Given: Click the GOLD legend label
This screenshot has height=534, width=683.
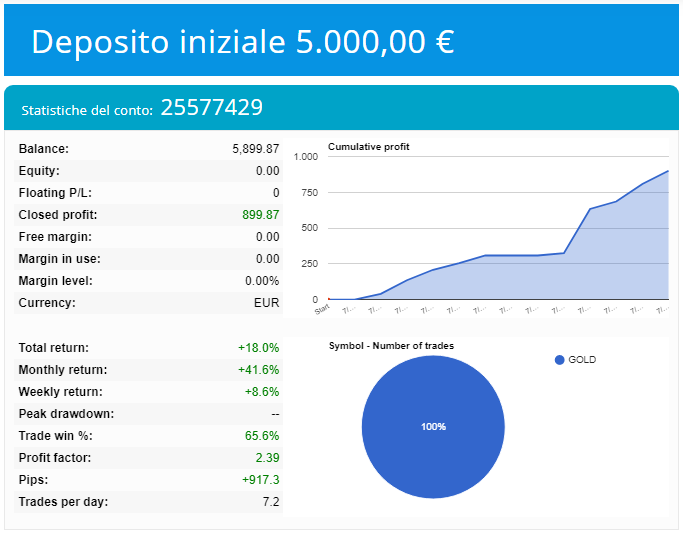Looking at the screenshot, I should [582, 360].
